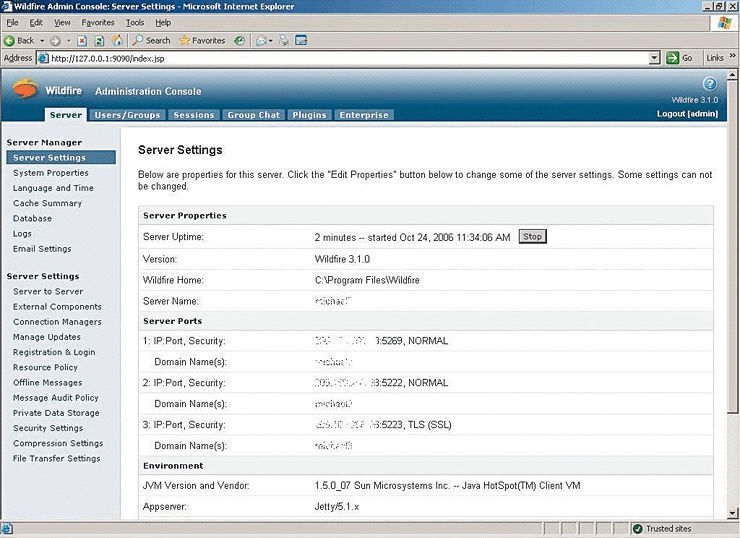740x538 pixels.
Task: Expand the address bar dropdown arrow
Action: [655, 58]
